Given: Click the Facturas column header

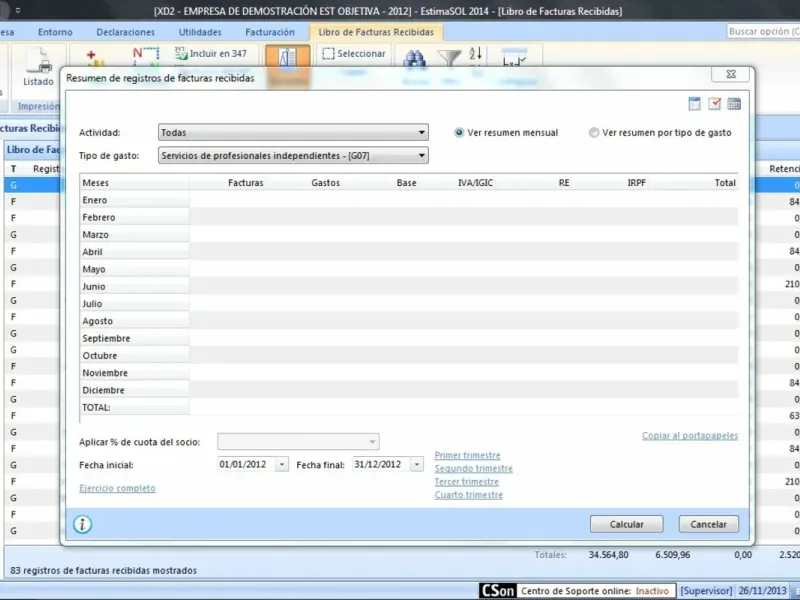Looking at the screenshot, I should [246, 183].
